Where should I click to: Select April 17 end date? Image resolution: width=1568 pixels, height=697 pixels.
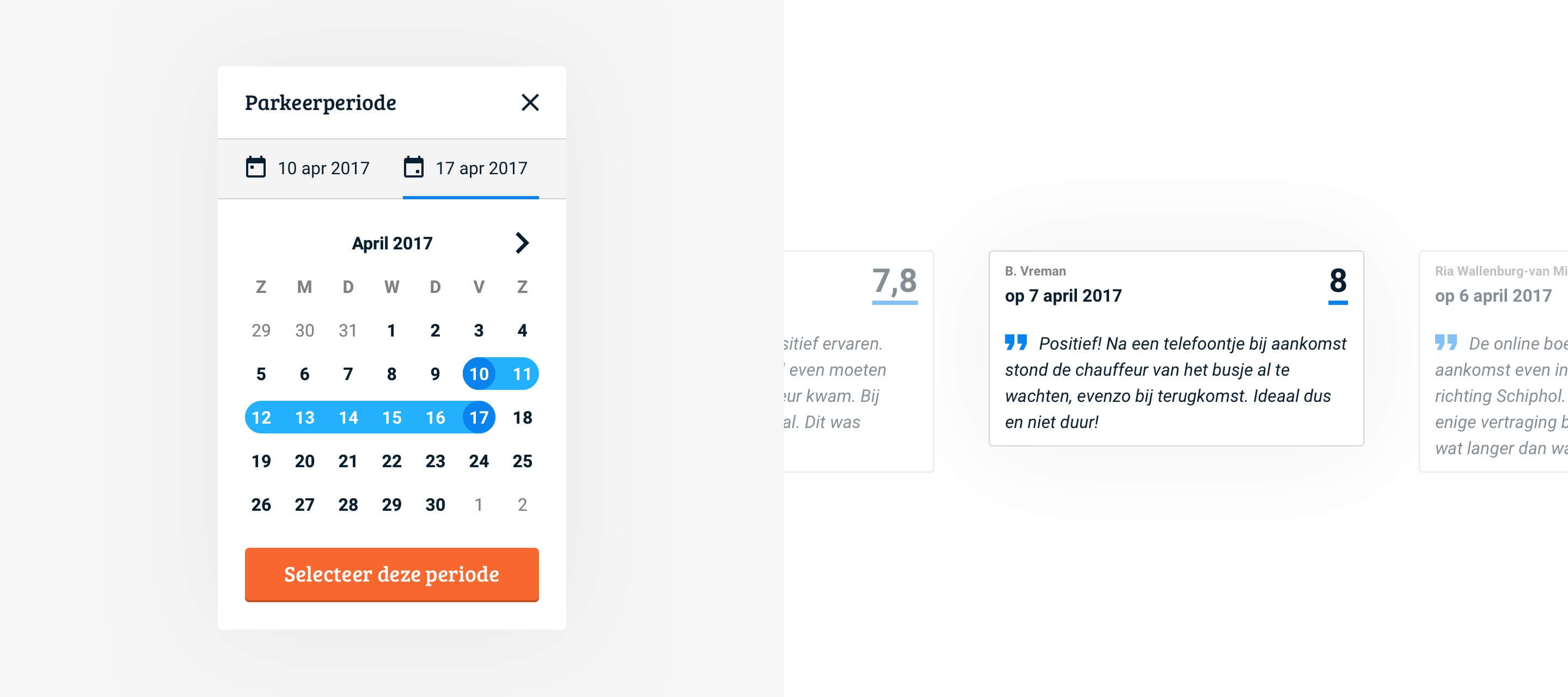coord(479,418)
